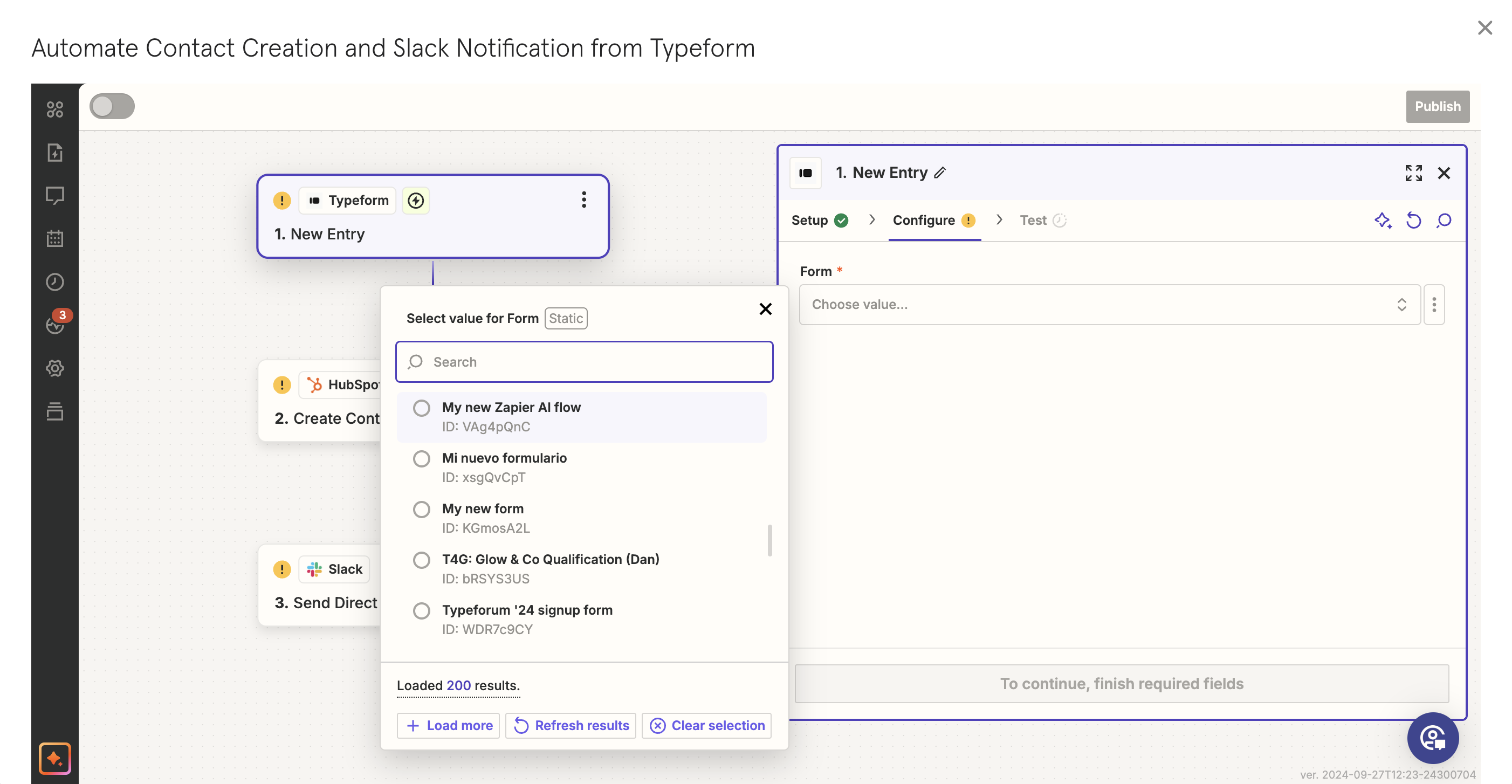
Task: Open the Zaps file-bolt icon in sidebar
Action: pyautogui.click(x=54, y=153)
